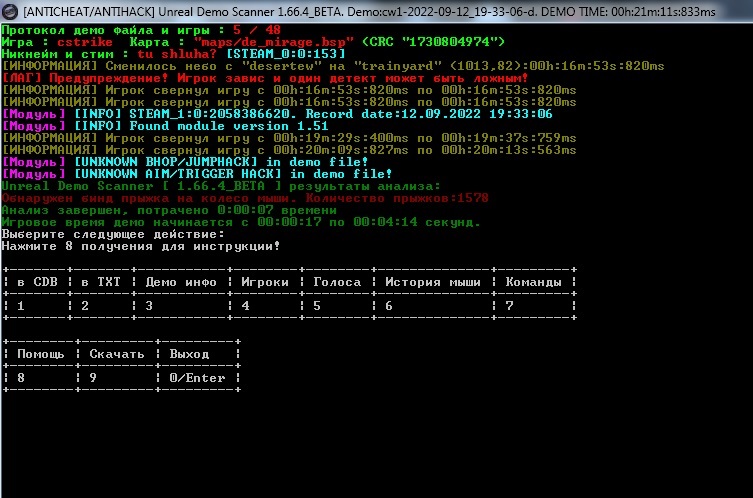Click the 'в TXT' table header cell

pyautogui.click(x=101, y=282)
